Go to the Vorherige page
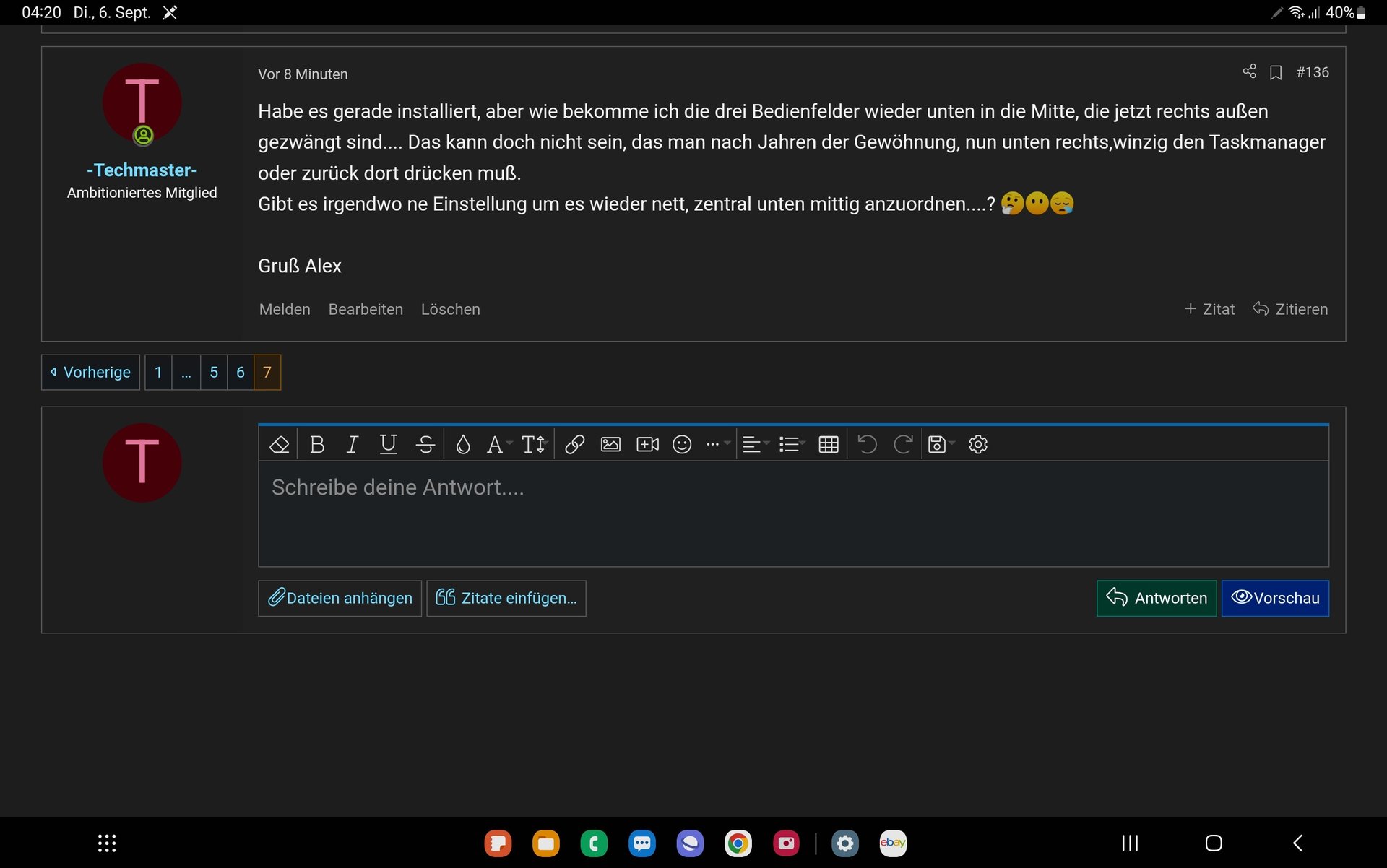 coord(90,372)
